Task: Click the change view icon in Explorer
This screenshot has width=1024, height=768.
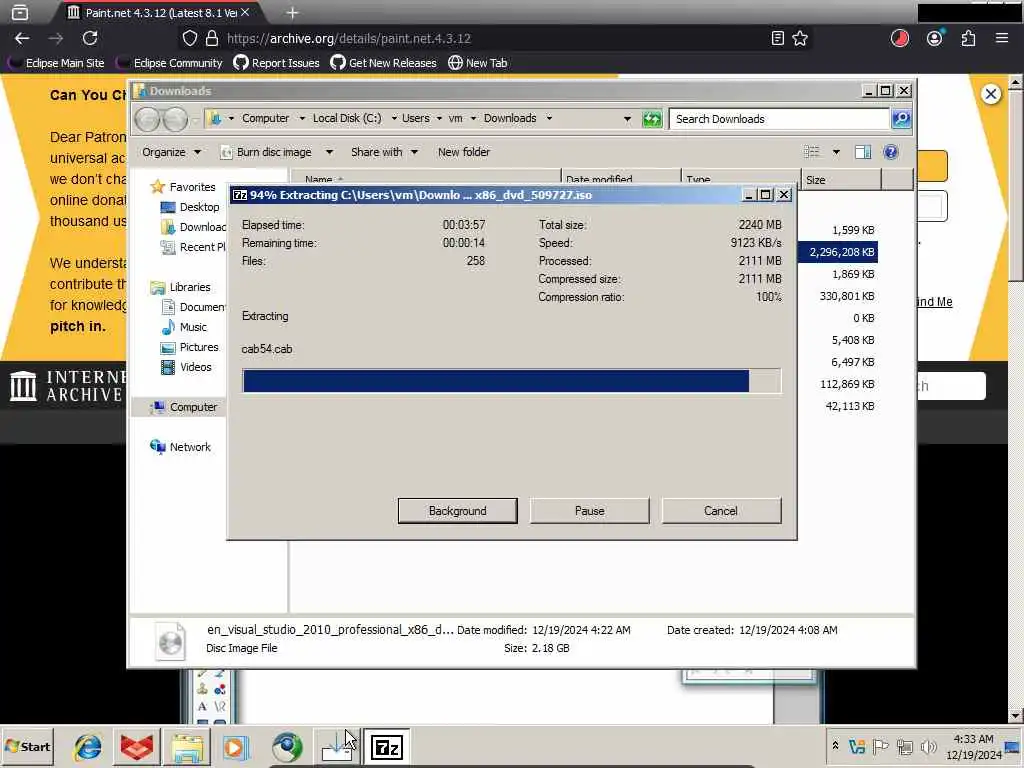Action: [812, 152]
